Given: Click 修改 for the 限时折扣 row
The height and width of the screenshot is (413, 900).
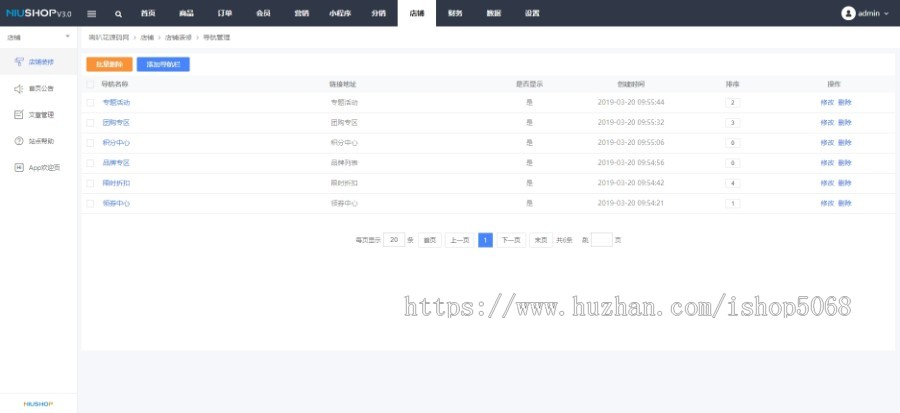Looking at the screenshot, I should click(x=827, y=183).
